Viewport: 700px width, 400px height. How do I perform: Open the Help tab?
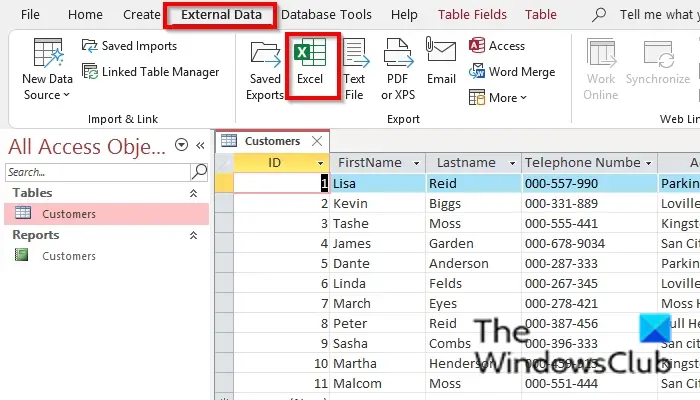pos(404,15)
